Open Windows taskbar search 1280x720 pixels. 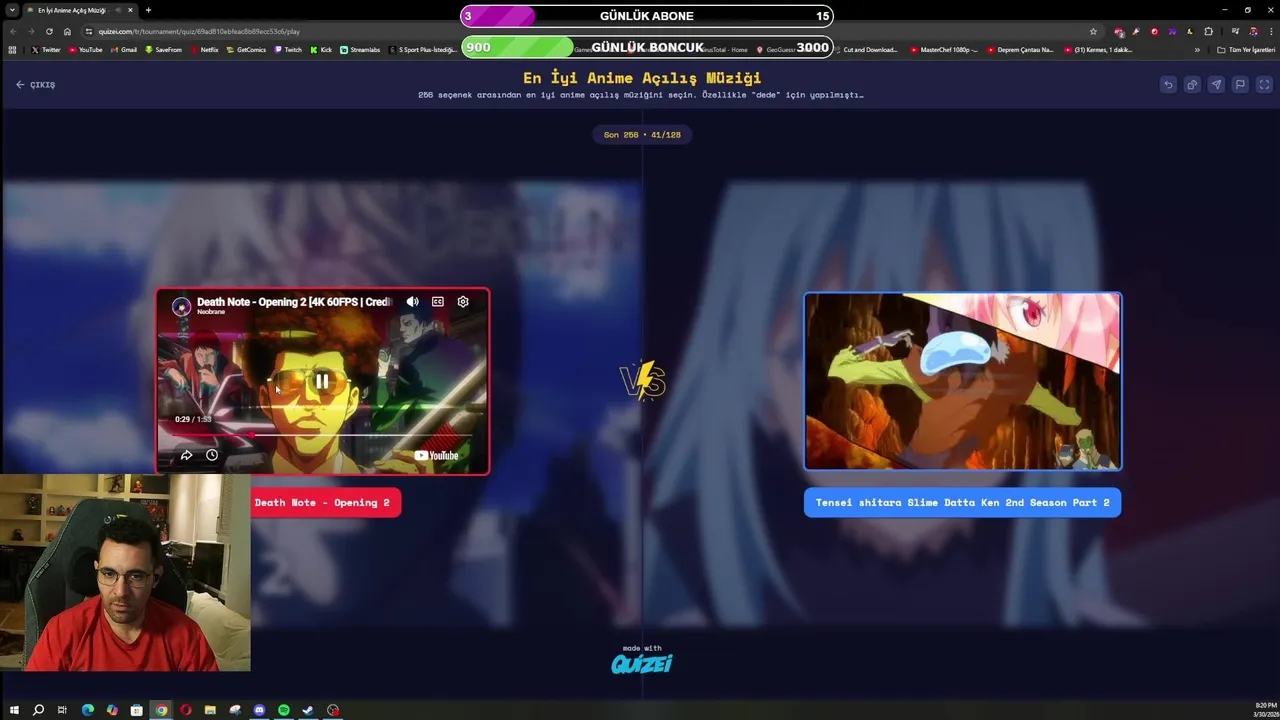[38, 710]
